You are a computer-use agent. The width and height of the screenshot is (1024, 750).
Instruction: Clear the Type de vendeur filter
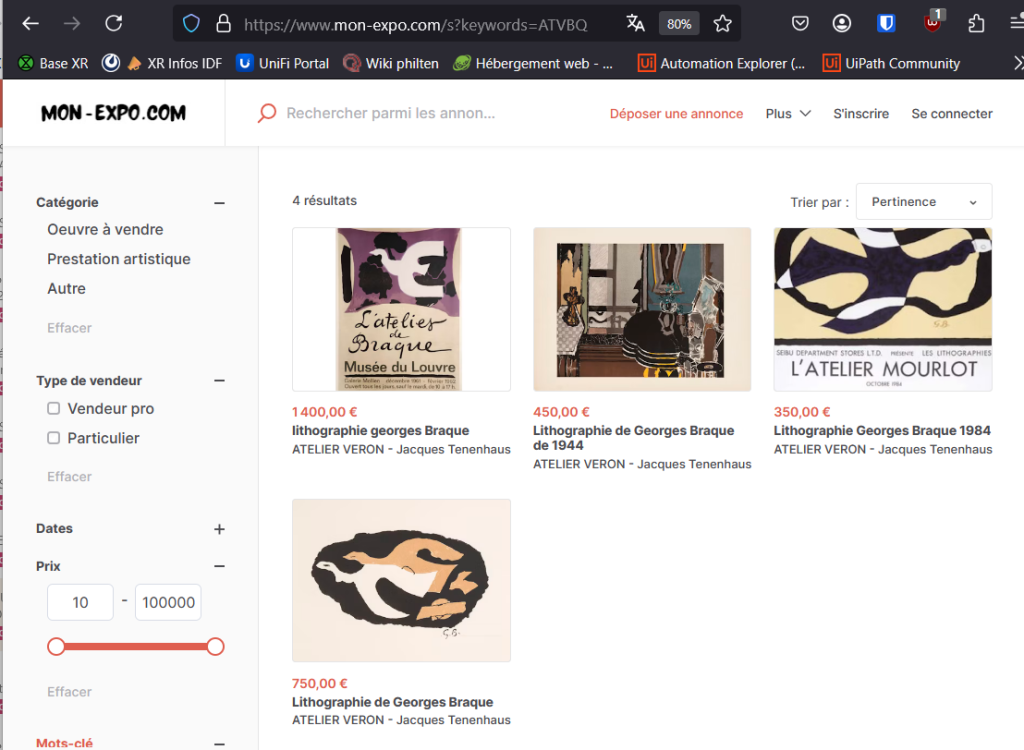click(x=69, y=476)
